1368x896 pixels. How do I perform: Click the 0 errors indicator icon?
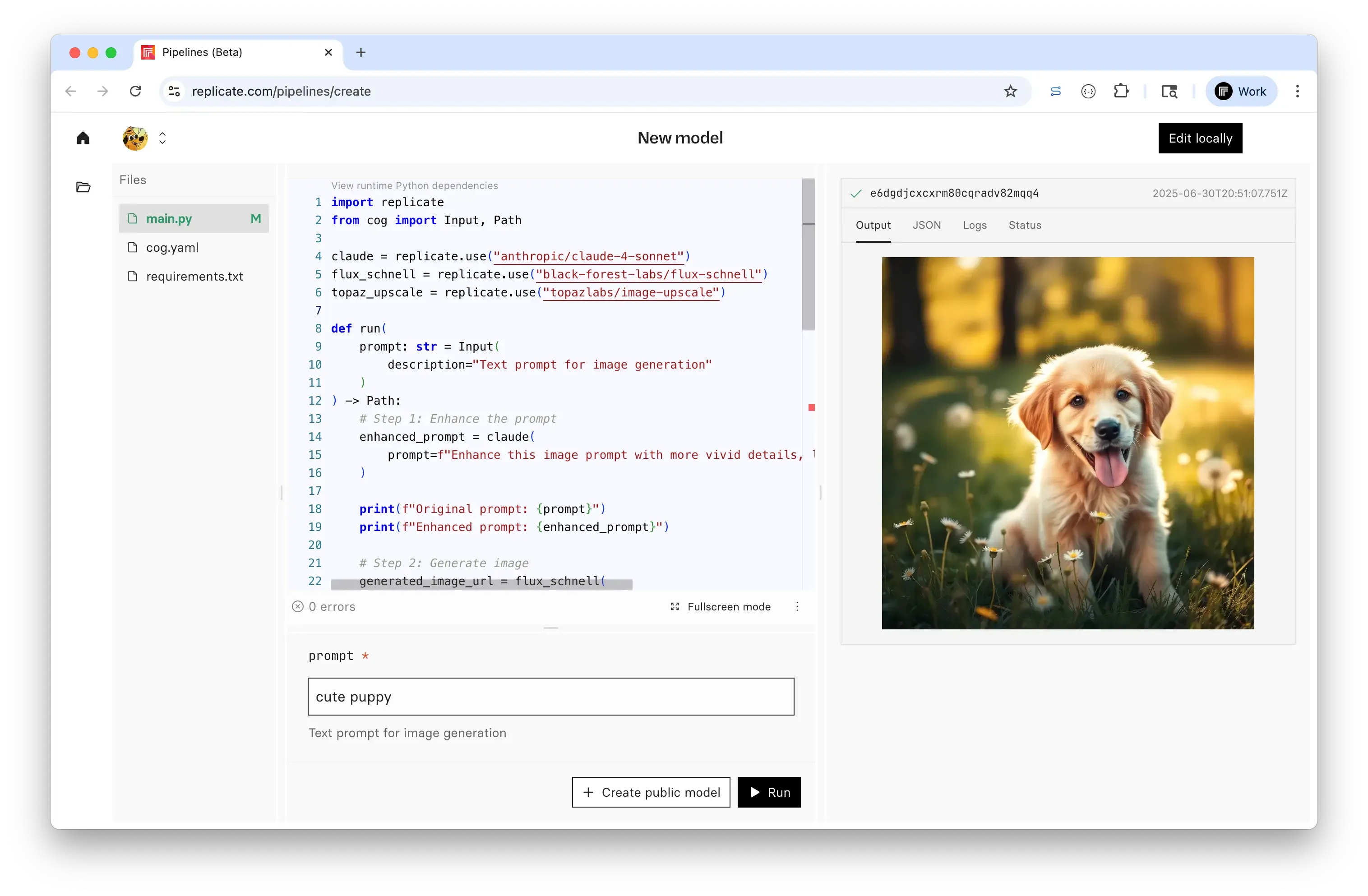click(298, 606)
